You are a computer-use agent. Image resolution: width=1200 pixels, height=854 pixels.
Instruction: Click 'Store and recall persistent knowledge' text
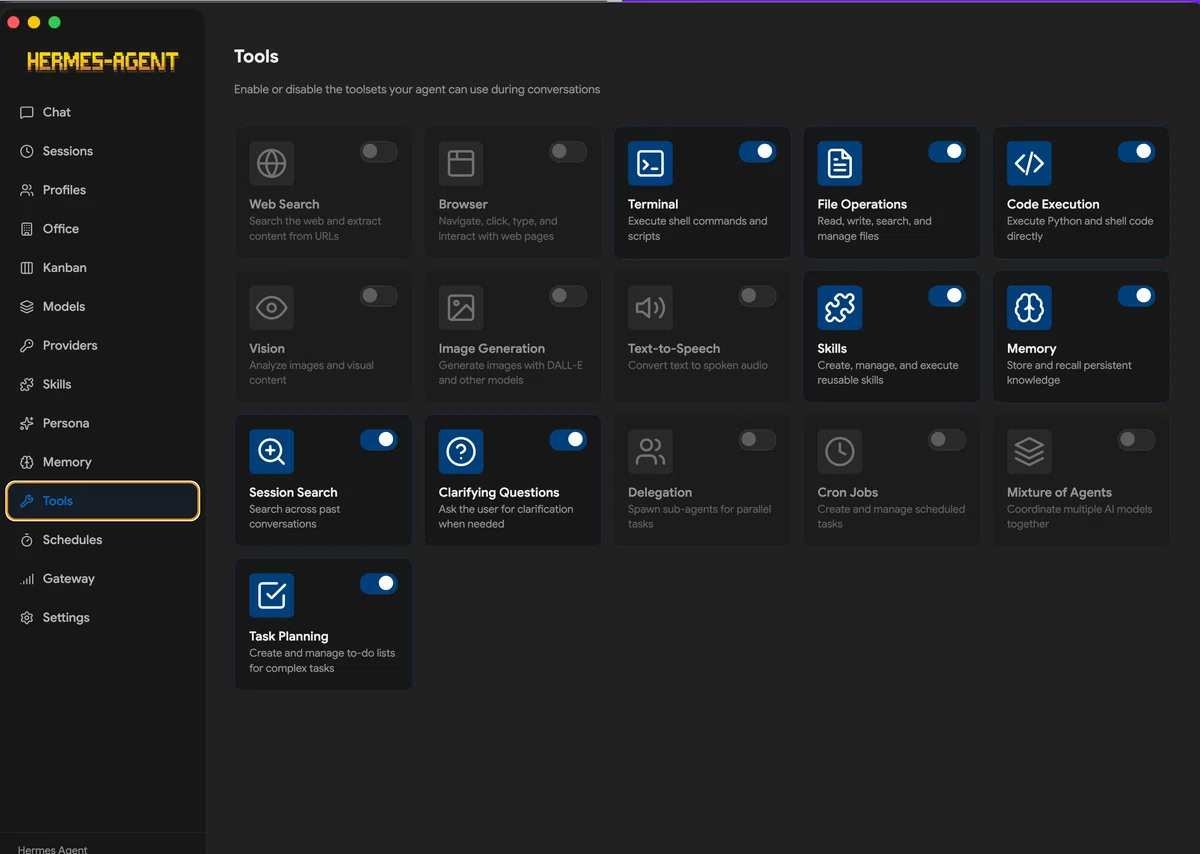tap(1069, 373)
